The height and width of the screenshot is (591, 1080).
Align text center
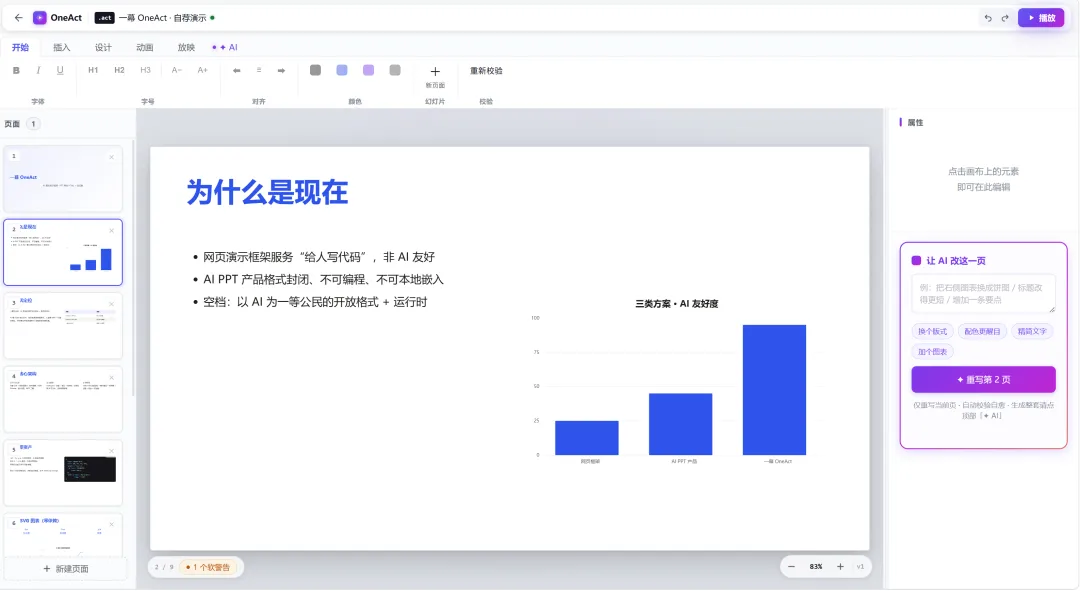coord(259,70)
